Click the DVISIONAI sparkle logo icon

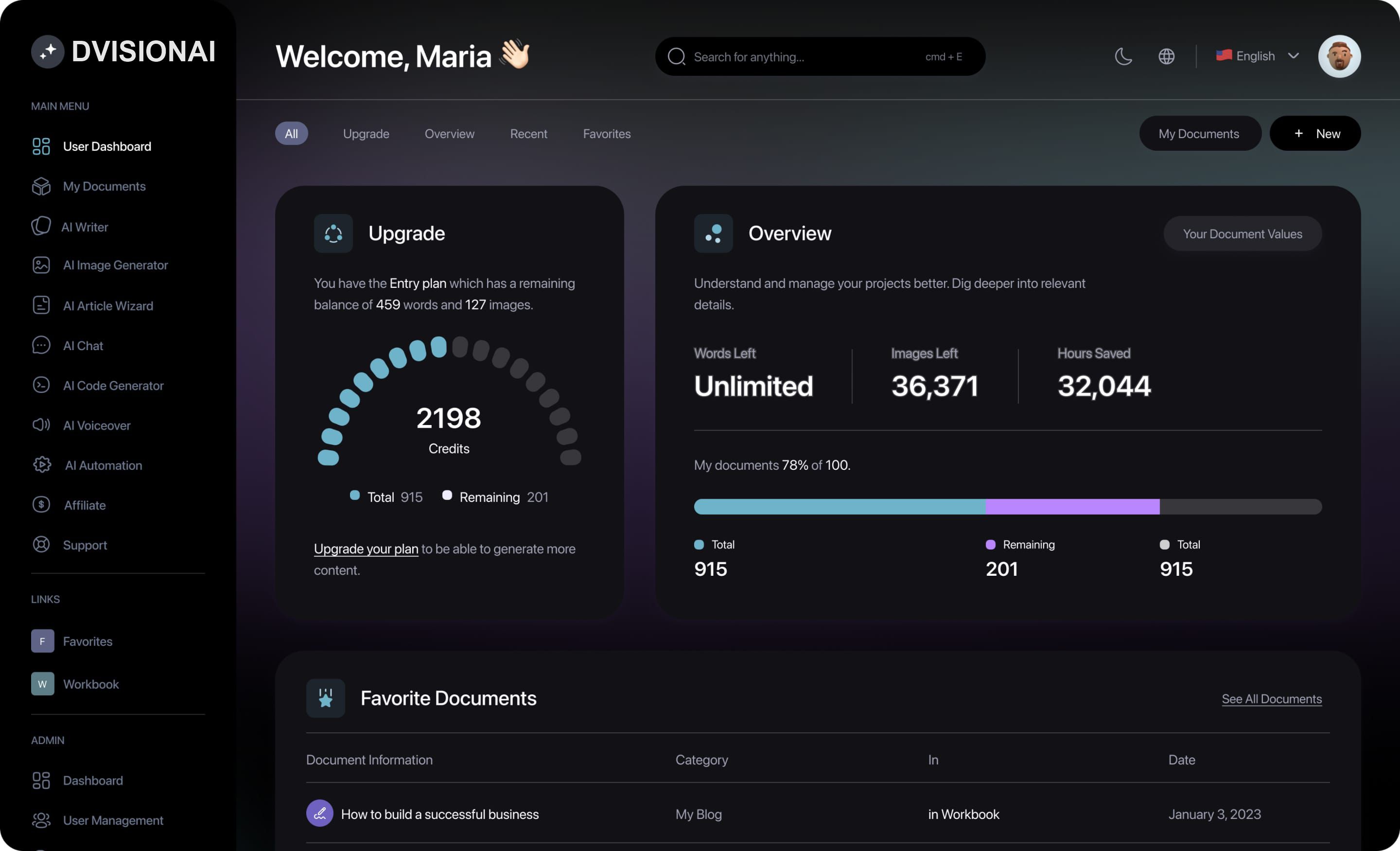tap(48, 52)
